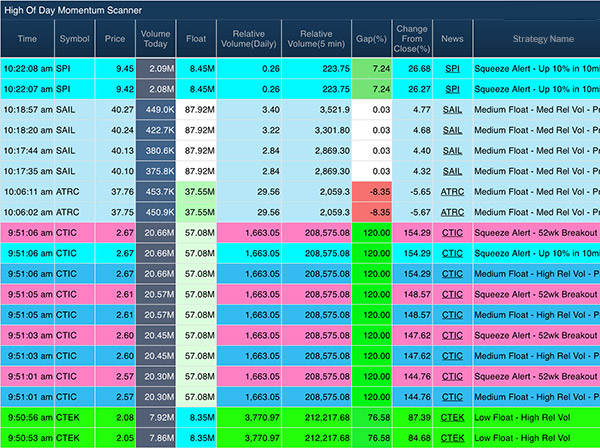
Task: Click the Relative Volume(5 min) header
Action: [316, 39]
